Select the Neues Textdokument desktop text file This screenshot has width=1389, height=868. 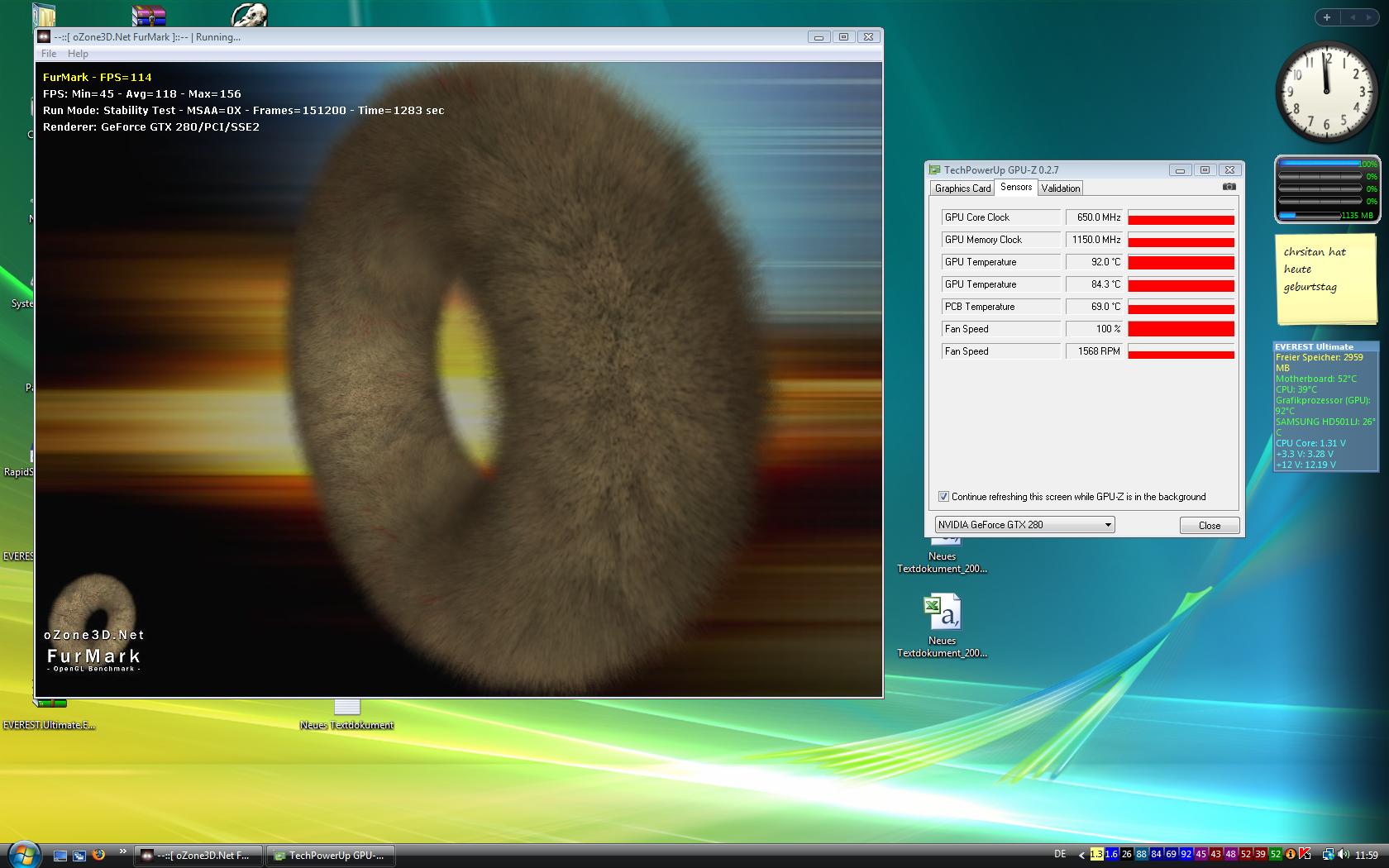pyautogui.click(x=346, y=715)
